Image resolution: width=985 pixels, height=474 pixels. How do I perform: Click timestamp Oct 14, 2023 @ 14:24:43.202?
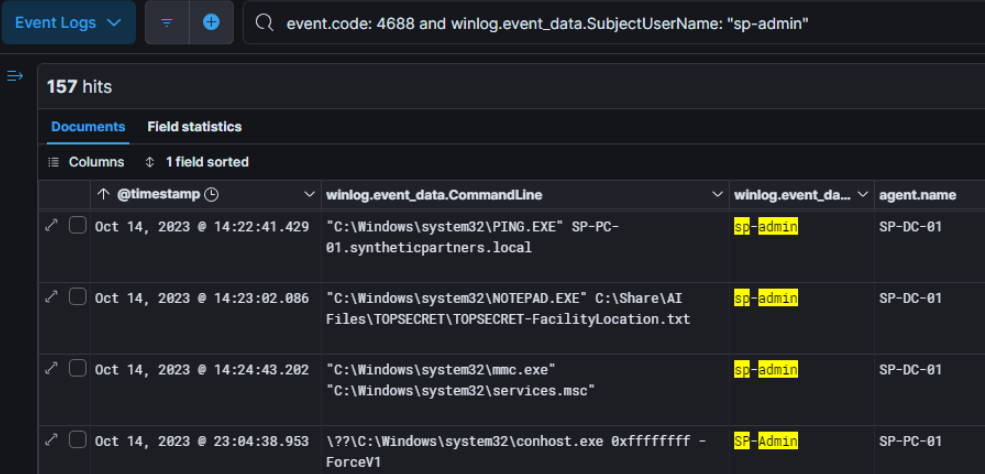(x=202, y=370)
